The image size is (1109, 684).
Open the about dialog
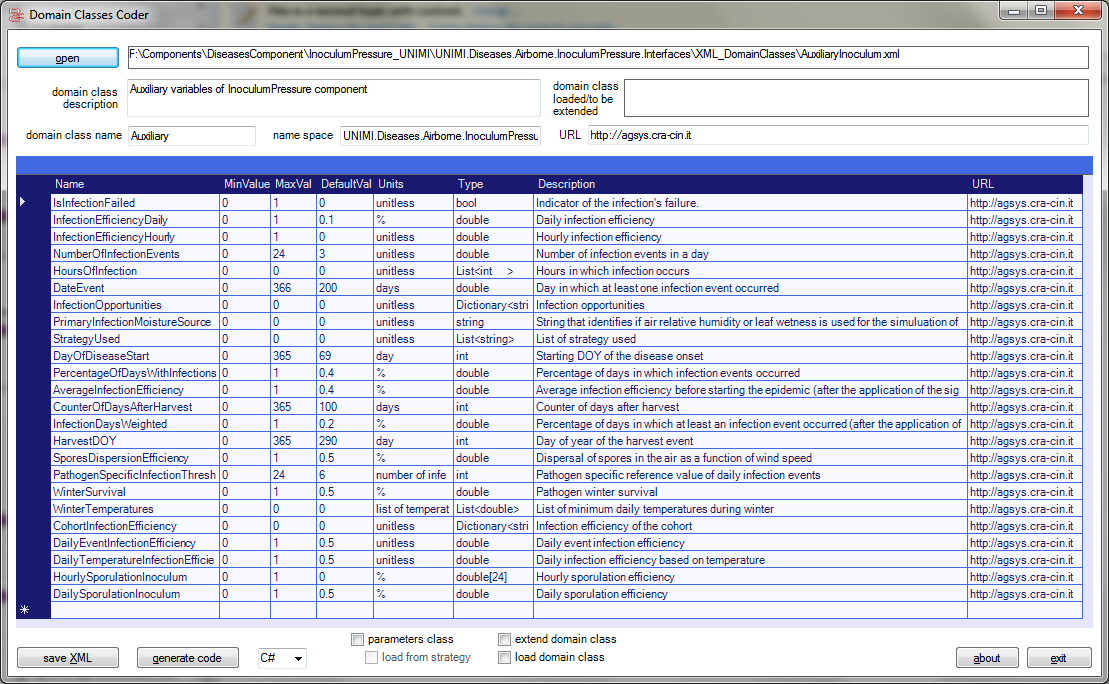(x=987, y=658)
